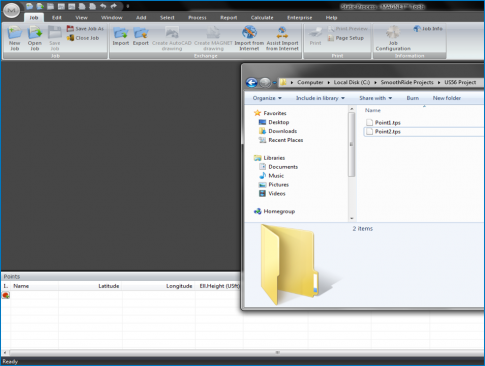Click first quick access new job icon

(29, 6)
